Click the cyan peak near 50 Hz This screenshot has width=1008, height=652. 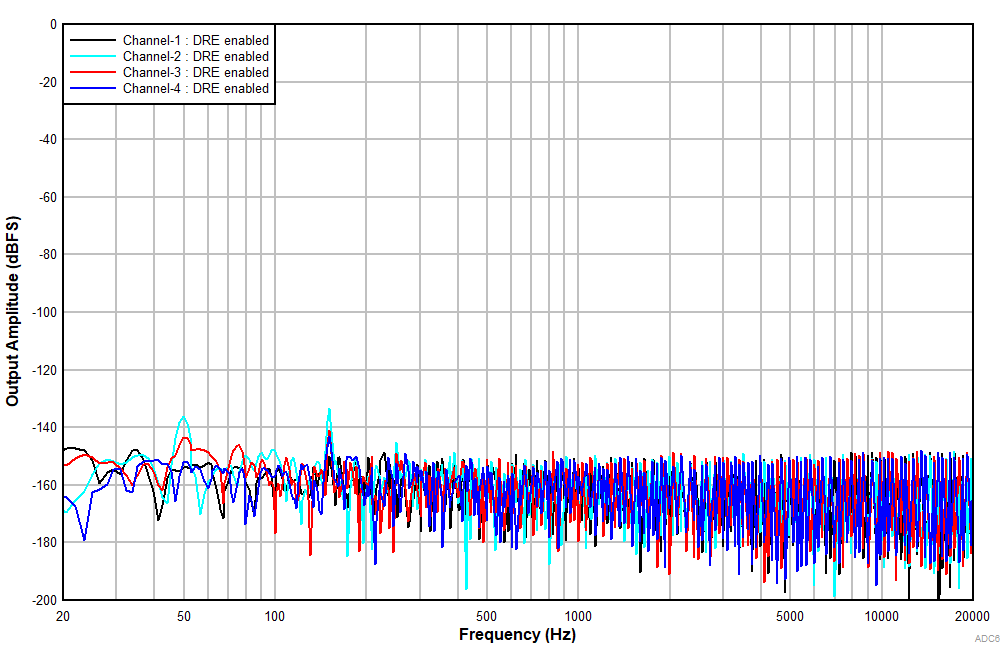pyautogui.click(x=184, y=417)
